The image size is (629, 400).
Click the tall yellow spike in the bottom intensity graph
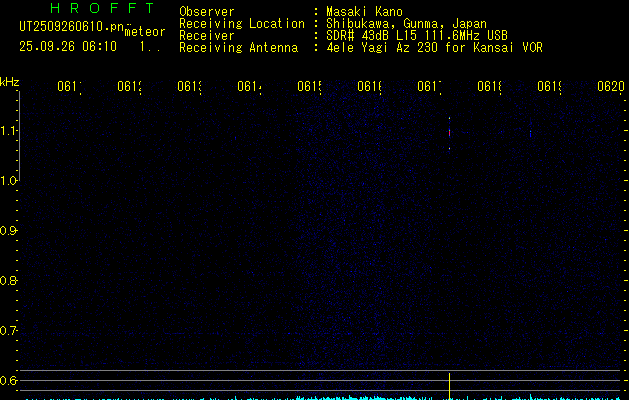click(x=449, y=386)
